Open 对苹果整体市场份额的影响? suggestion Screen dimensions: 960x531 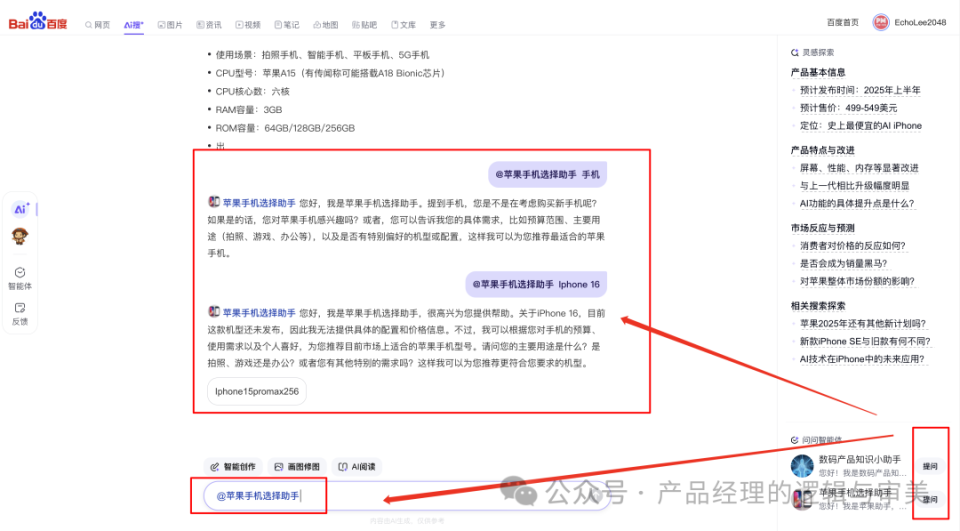click(857, 281)
